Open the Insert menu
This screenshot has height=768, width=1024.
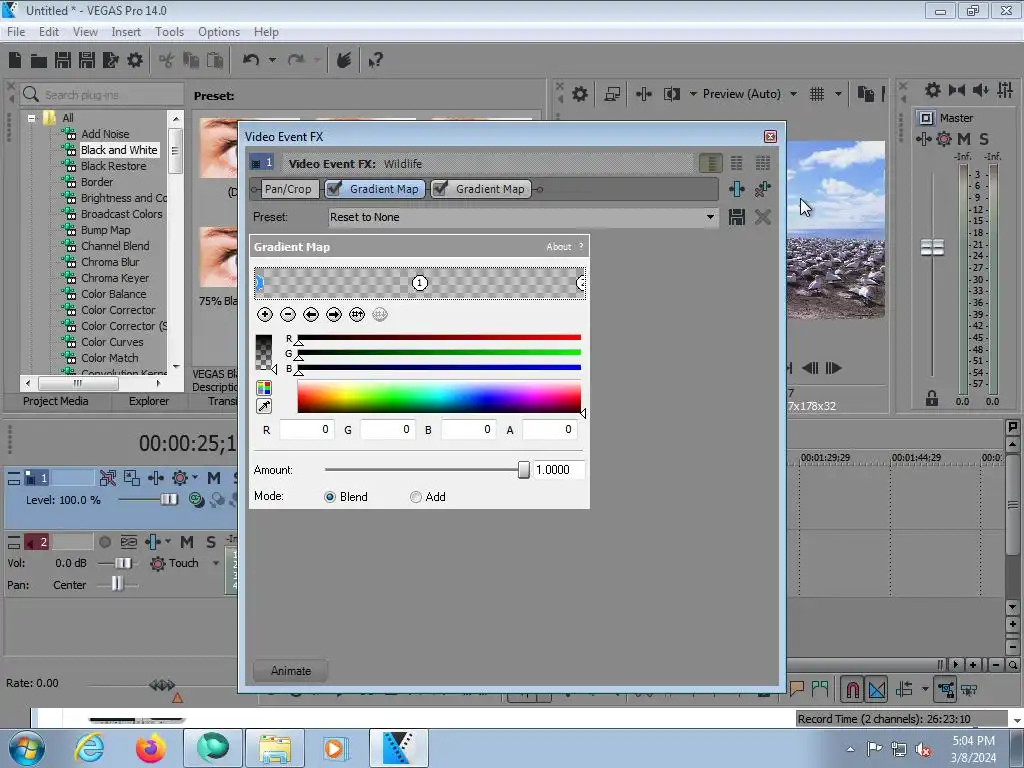(x=125, y=31)
